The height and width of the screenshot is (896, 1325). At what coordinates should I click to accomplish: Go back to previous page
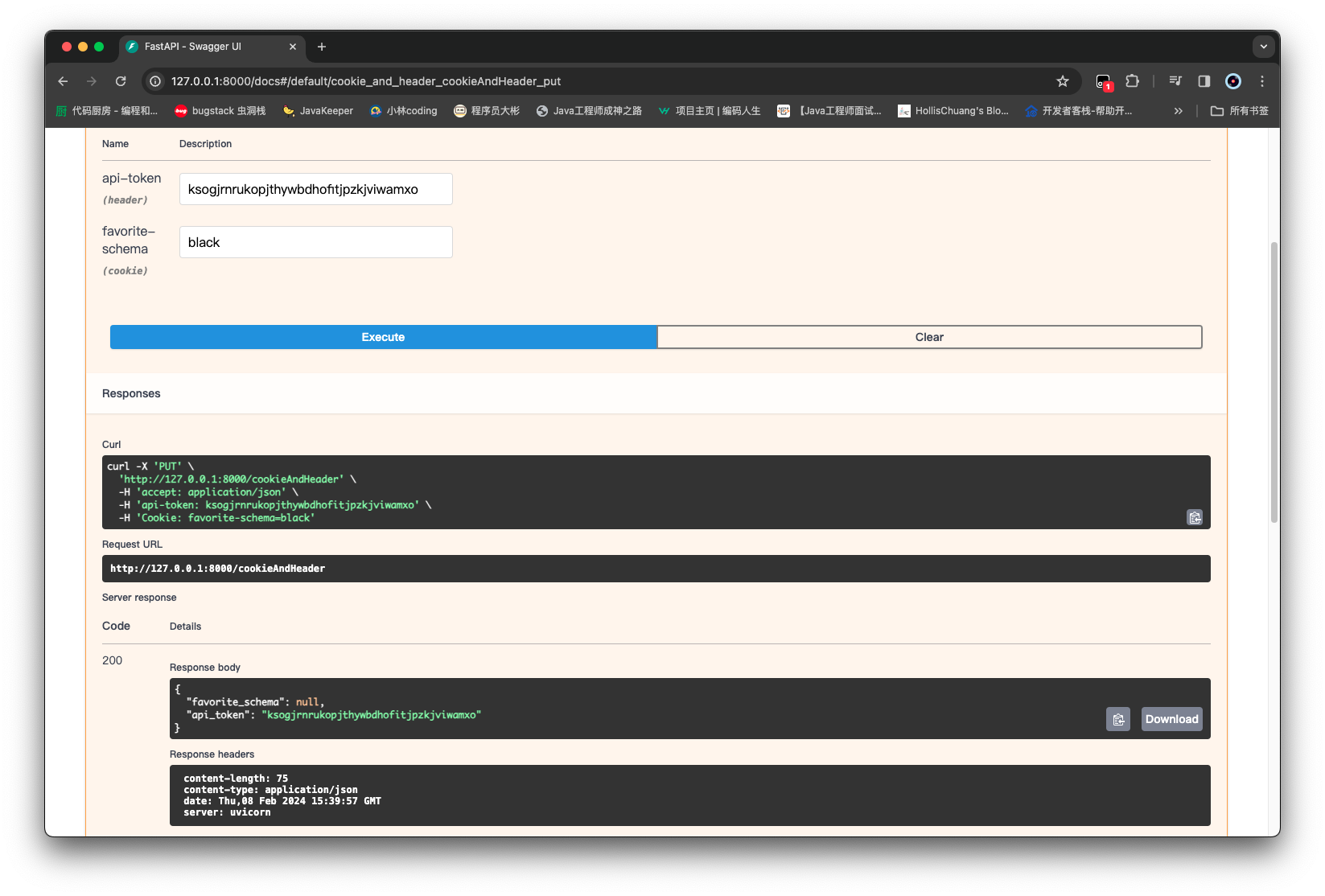tap(63, 81)
